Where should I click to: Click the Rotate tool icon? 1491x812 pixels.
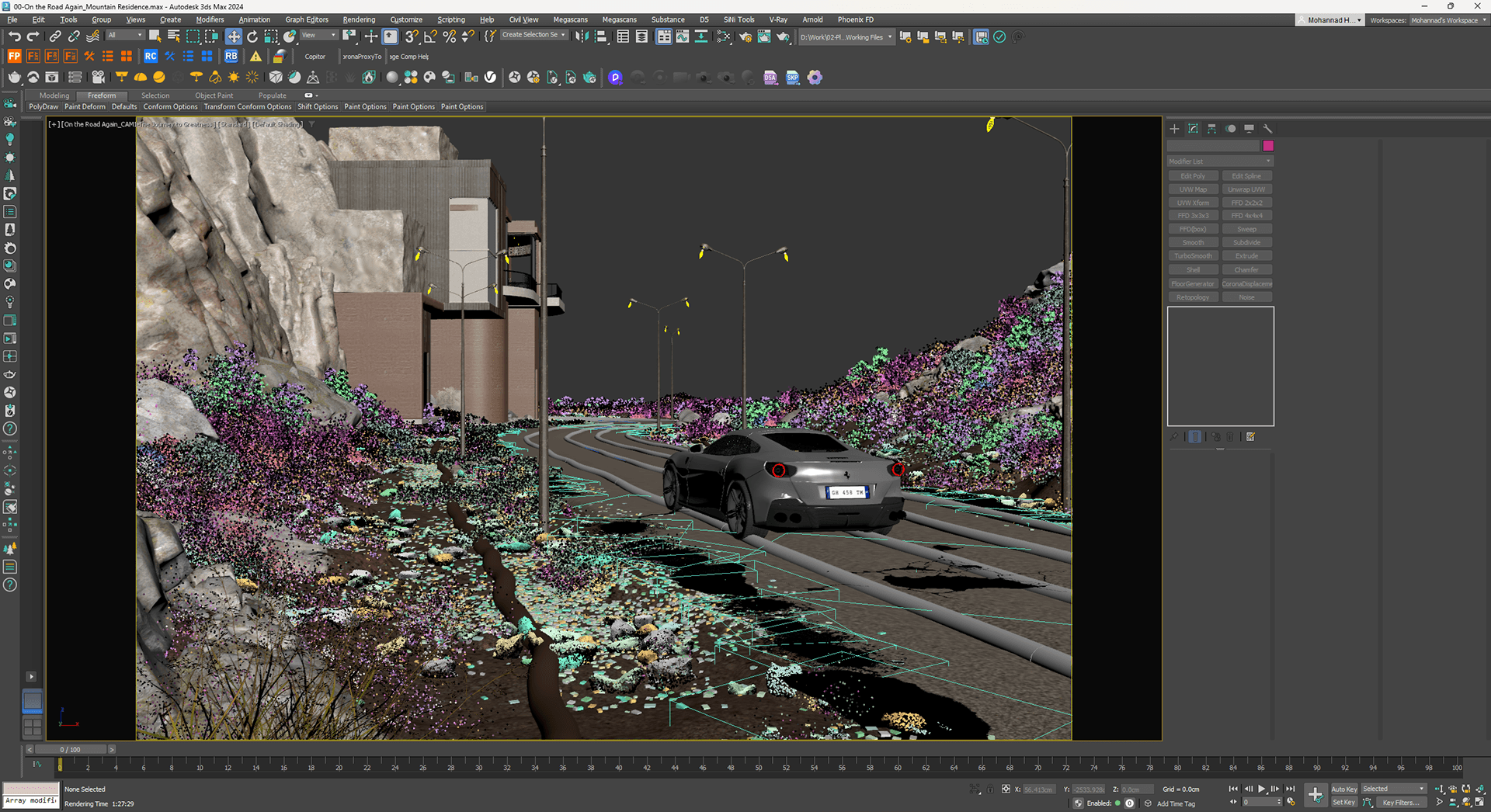252,36
